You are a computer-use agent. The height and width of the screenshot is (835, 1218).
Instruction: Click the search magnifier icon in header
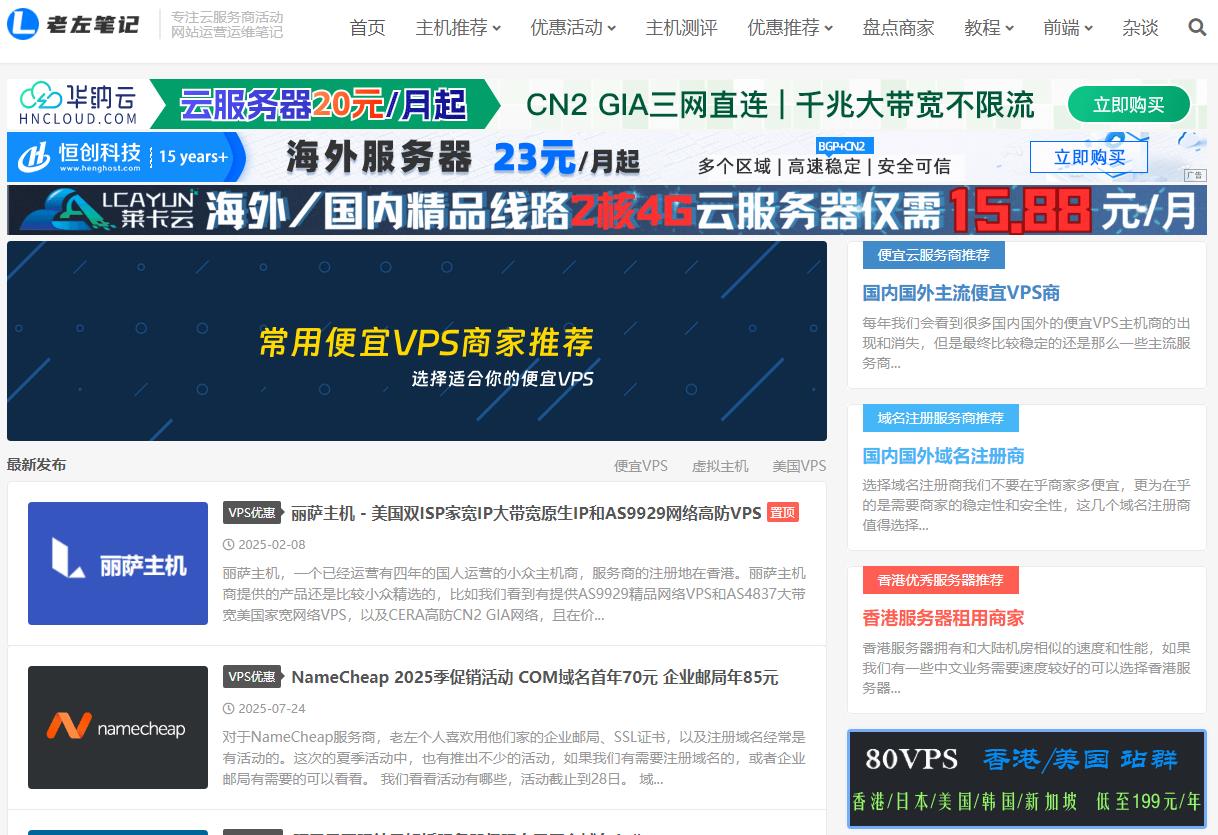point(1197,28)
